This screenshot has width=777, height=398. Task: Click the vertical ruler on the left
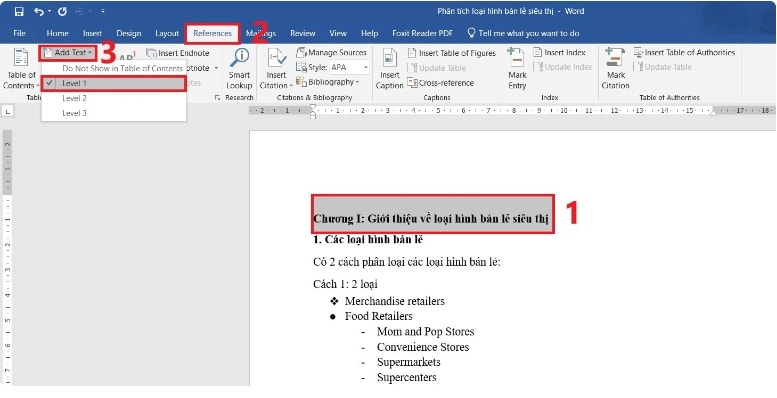[7, 258]
